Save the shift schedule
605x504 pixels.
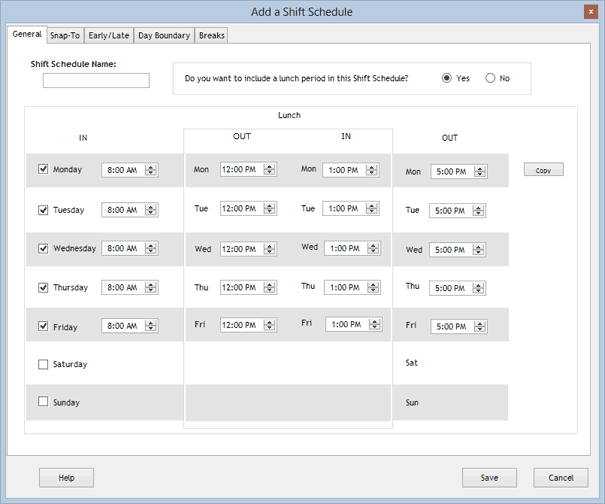click(x=489, y=478)
